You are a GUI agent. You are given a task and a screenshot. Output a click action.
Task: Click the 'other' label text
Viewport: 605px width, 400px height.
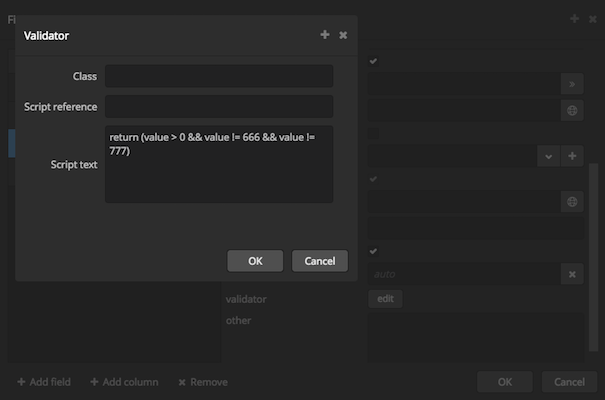pos(238,321)
